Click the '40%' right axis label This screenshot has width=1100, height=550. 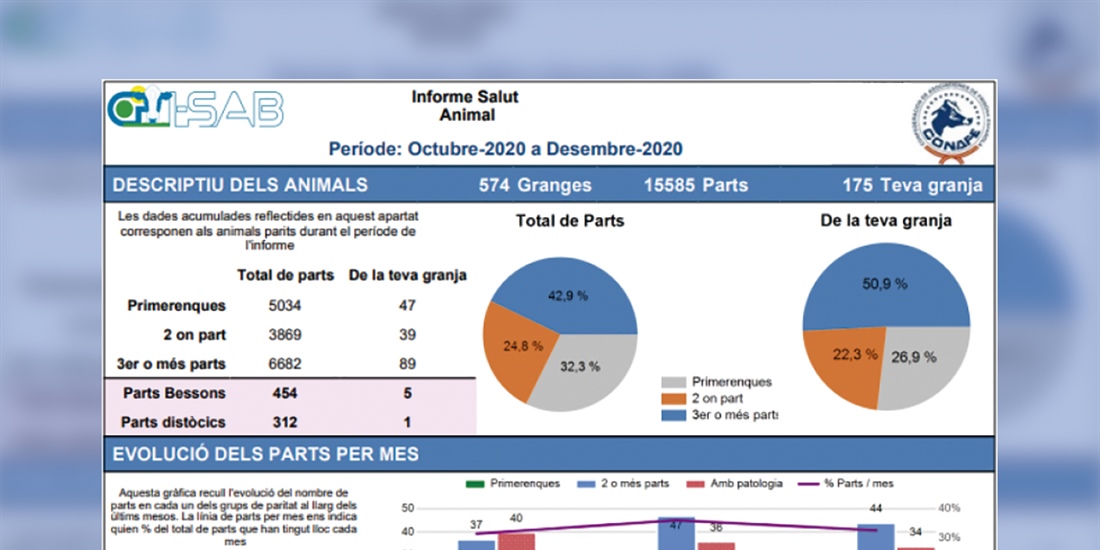coord(948,508)
